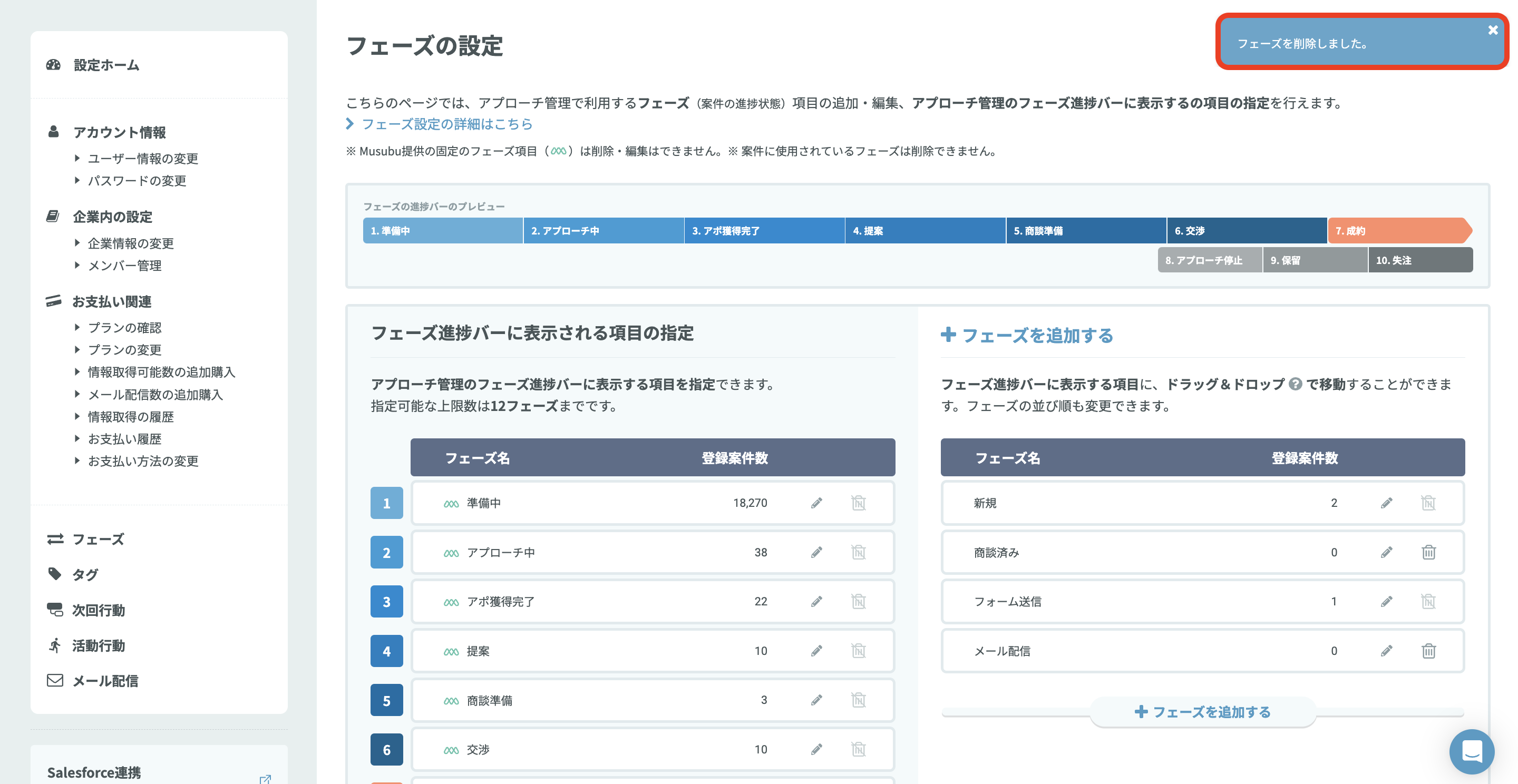Select the 新規 phase row
Image resolution: width=1518 pixels, height=784 pixels.
click(x=1203, y=503)
